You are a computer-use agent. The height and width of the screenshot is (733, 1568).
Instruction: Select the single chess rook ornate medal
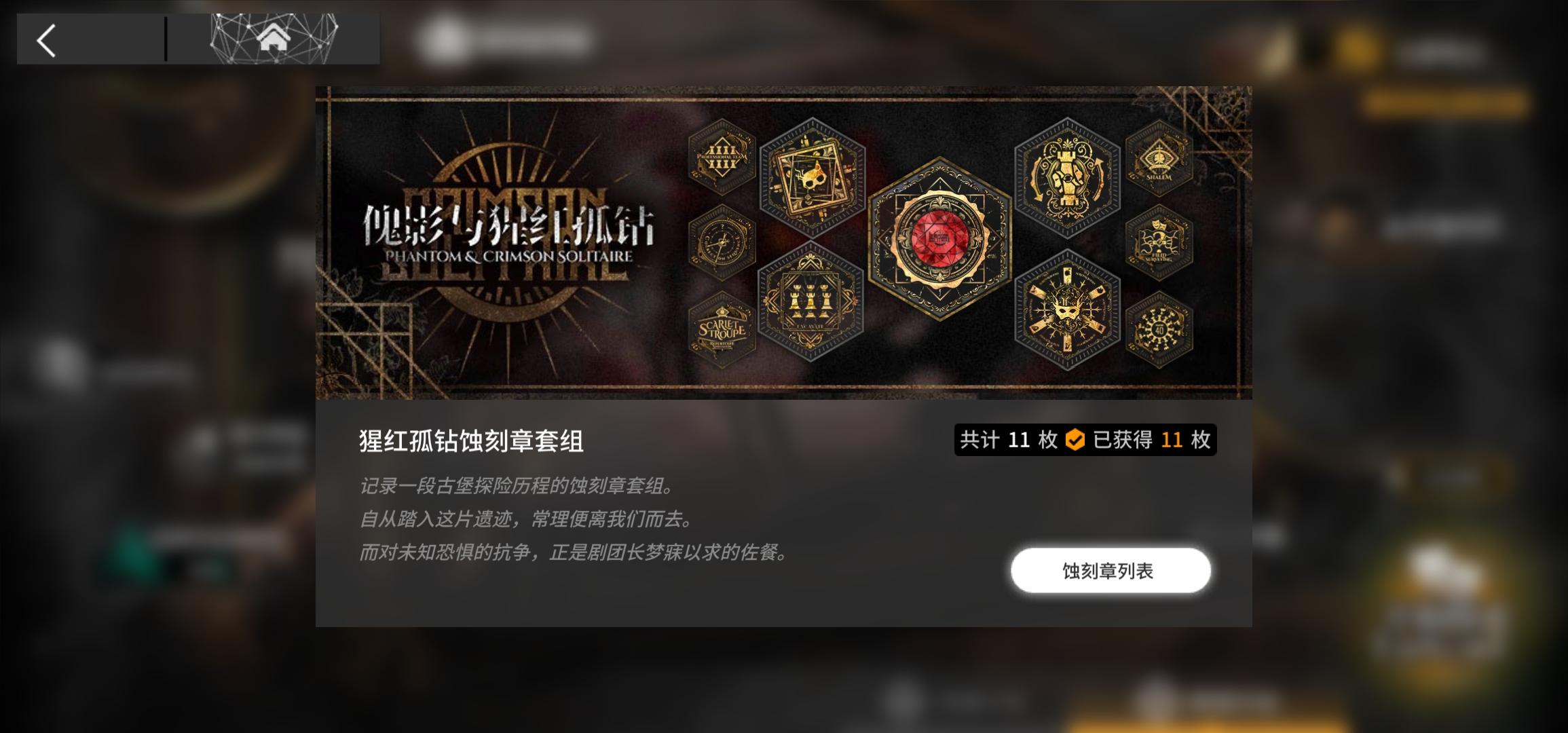[1068, 178]
